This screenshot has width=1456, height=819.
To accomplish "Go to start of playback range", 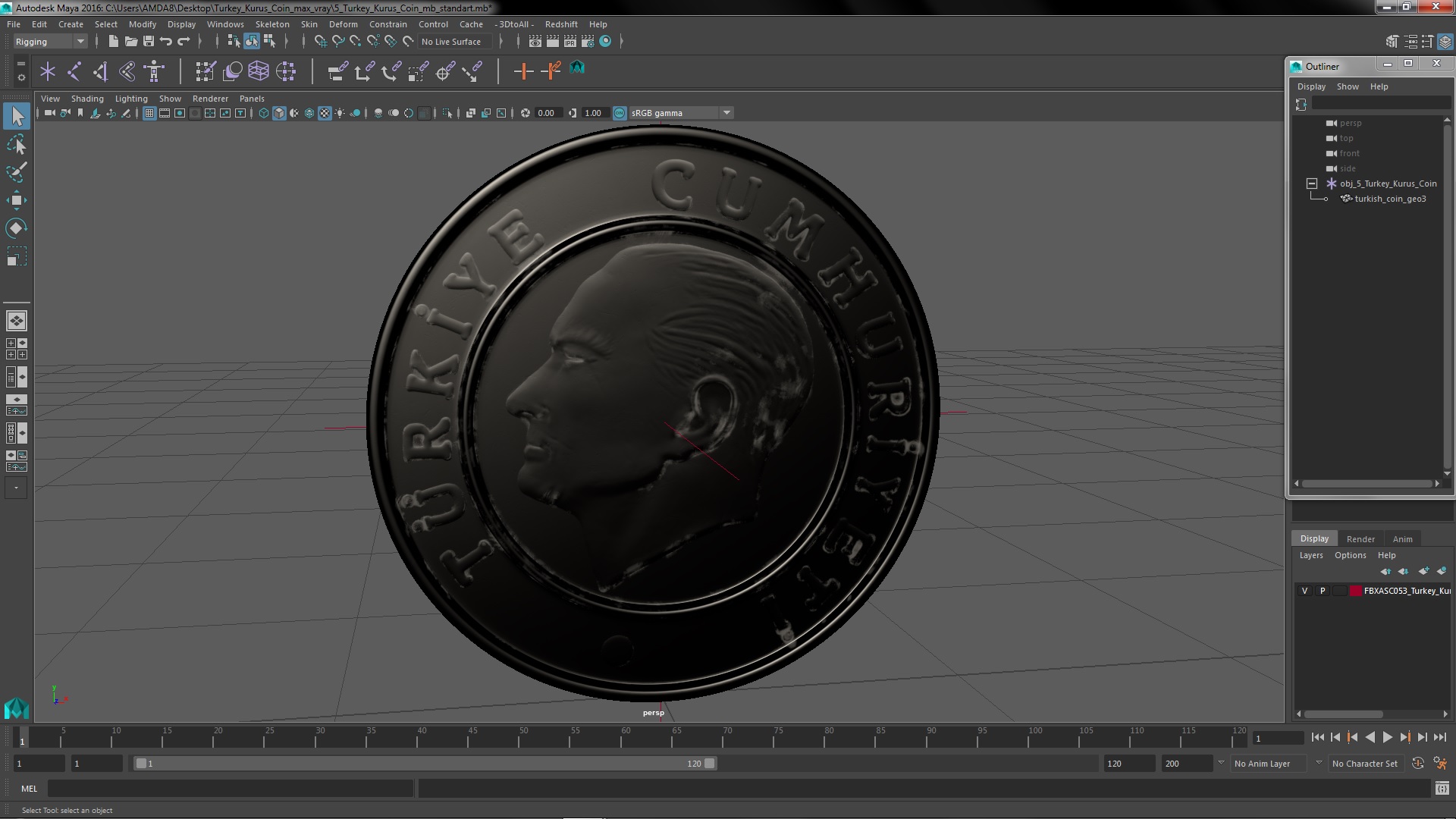I will pyautogui.click(x=1317, y=737).
